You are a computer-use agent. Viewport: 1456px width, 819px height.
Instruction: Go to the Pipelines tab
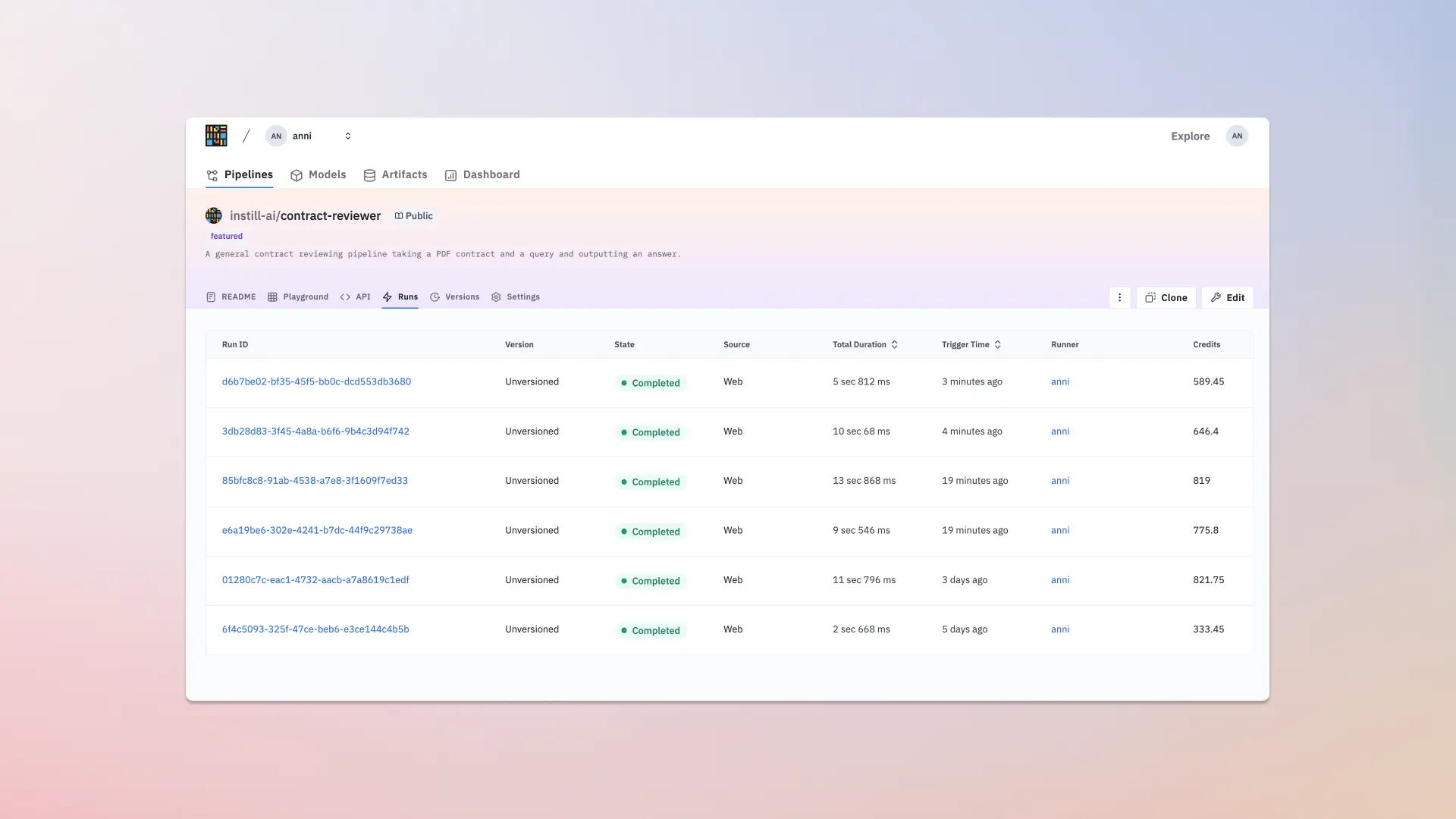[x=240, y=174]
